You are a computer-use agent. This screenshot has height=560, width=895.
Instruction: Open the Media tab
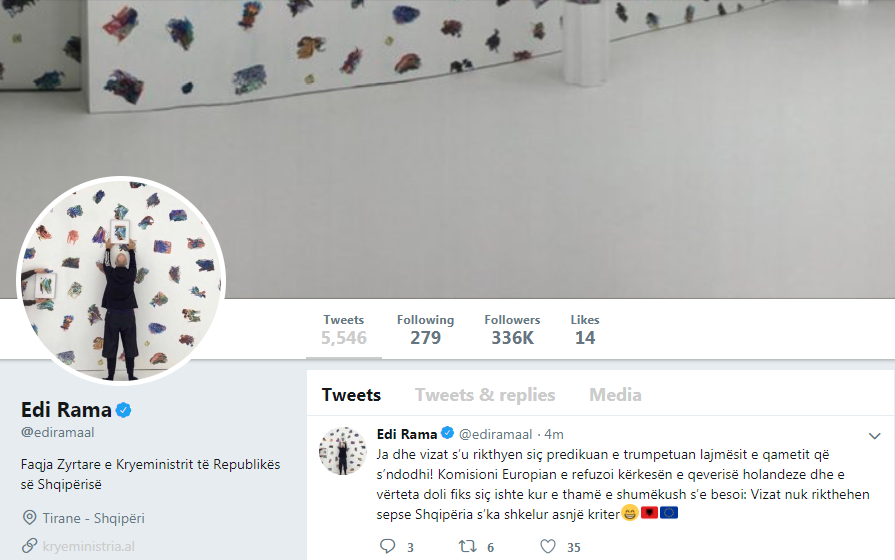tap(615, 394)
